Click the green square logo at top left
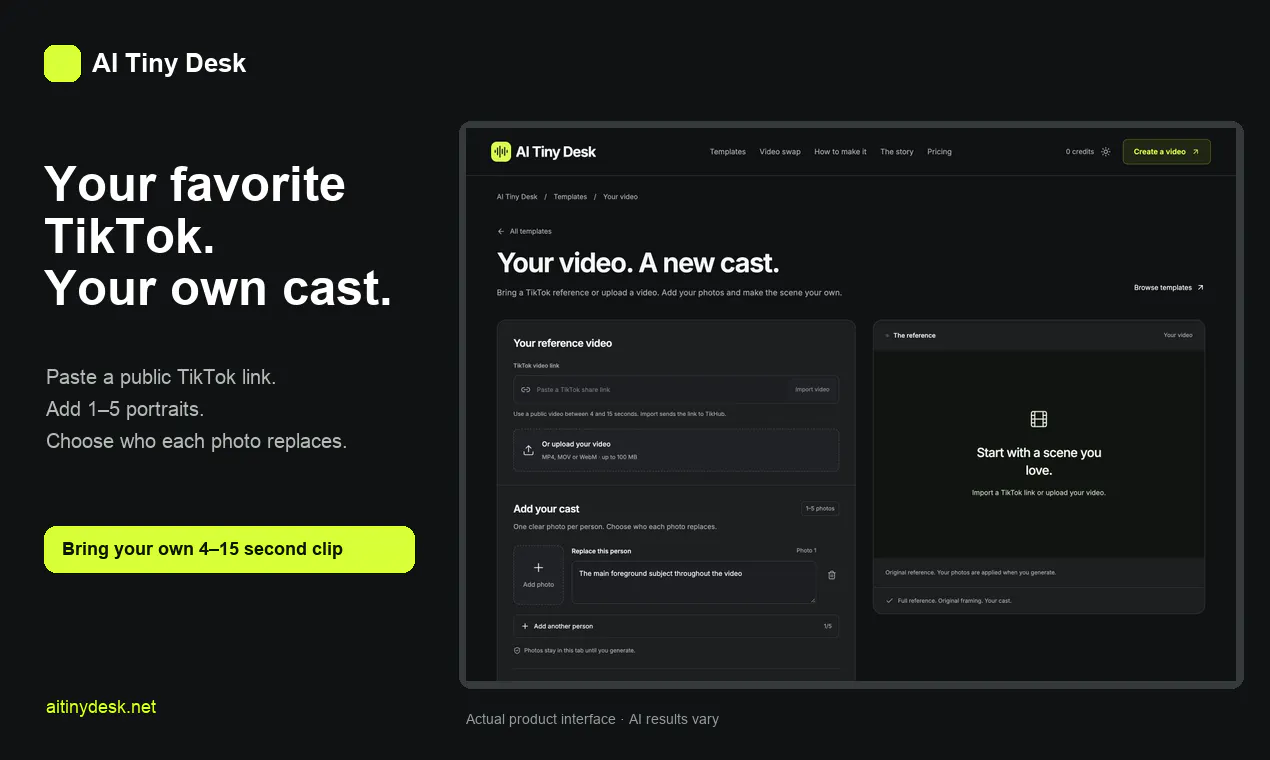The image size is (1270, 760). tap(62, 63)
